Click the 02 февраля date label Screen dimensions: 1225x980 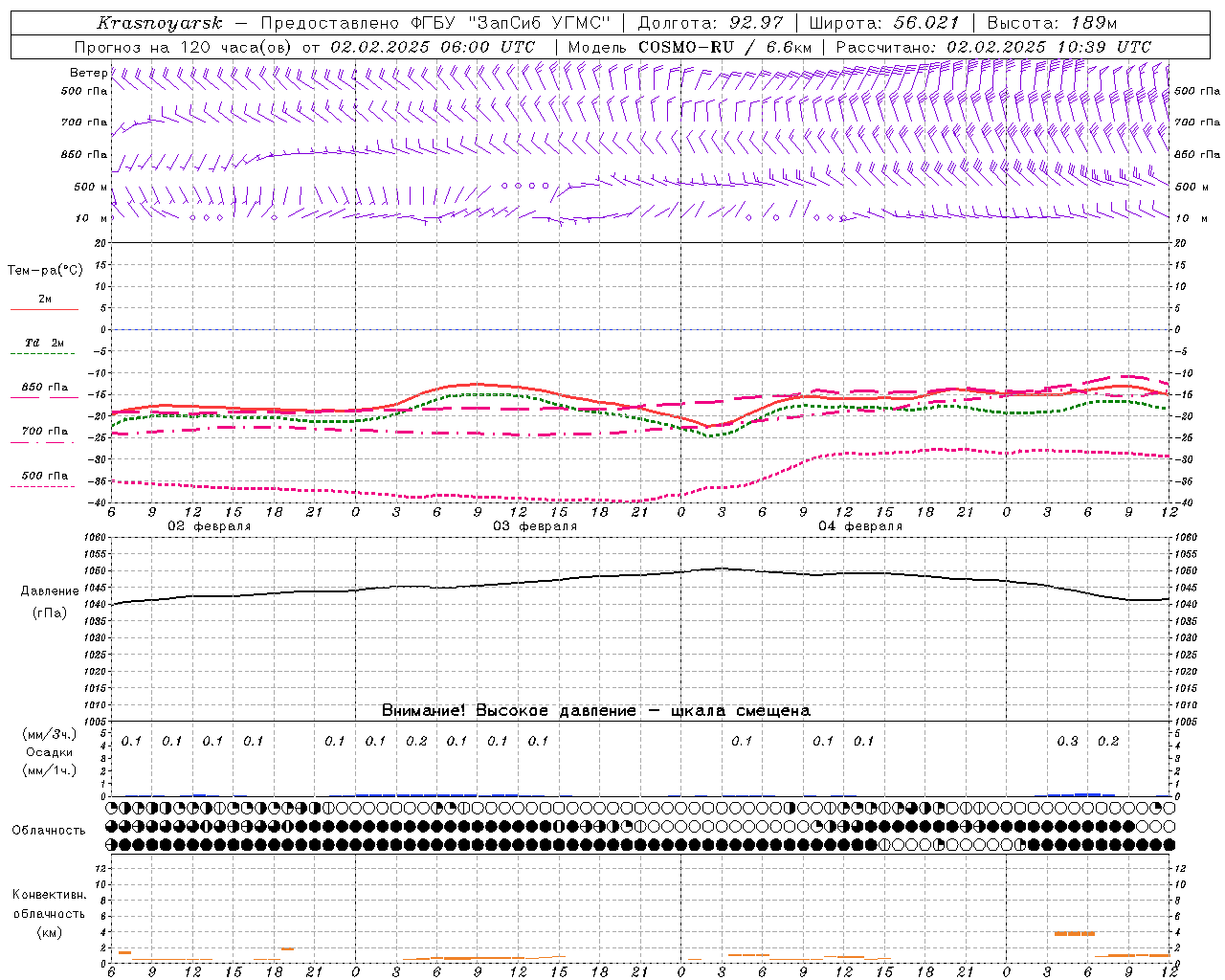(210, 526)
